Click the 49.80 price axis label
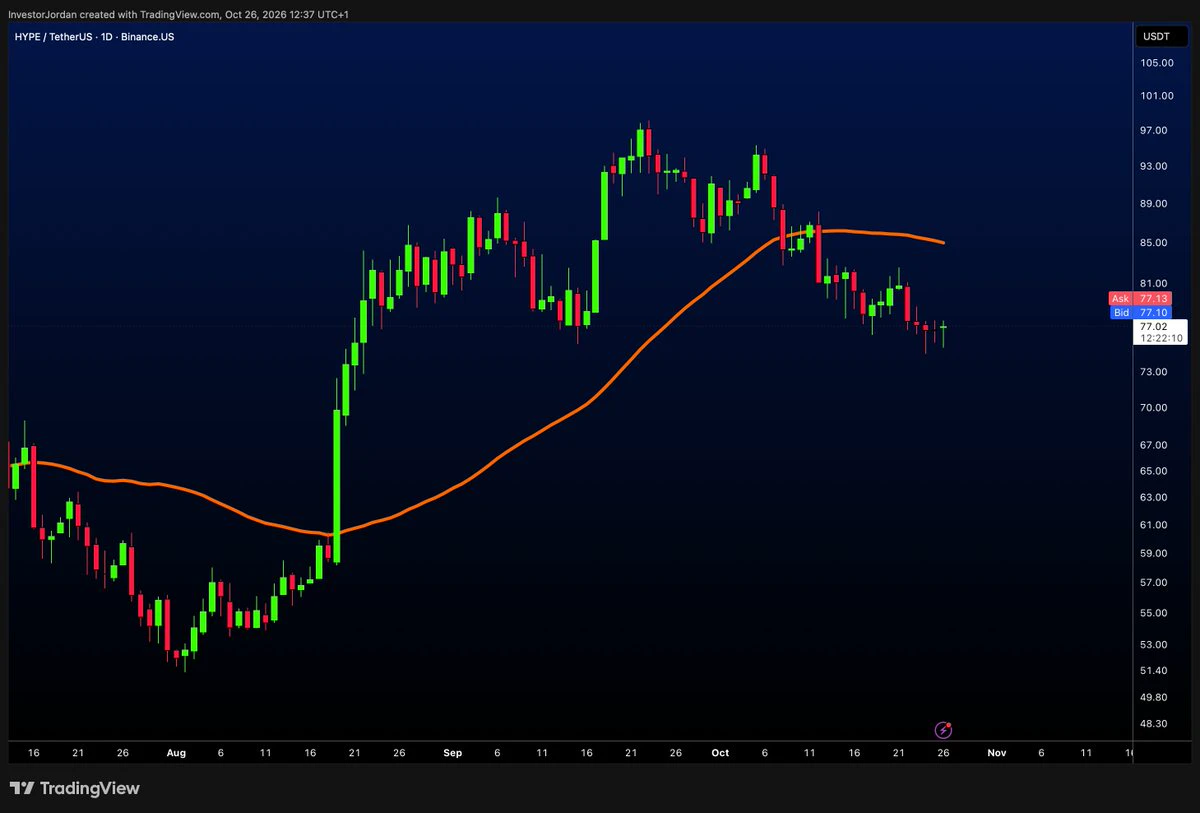This screenshot has height=813, width=1200. 1154,697
